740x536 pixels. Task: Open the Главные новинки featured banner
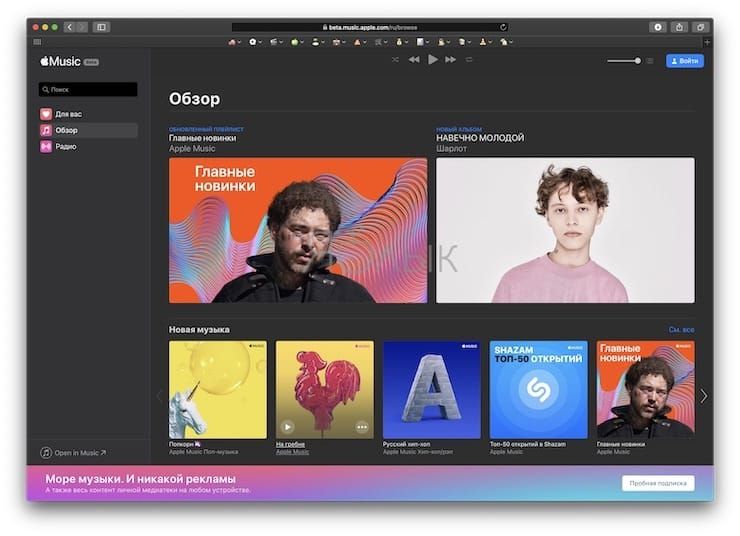pos(298,230)
